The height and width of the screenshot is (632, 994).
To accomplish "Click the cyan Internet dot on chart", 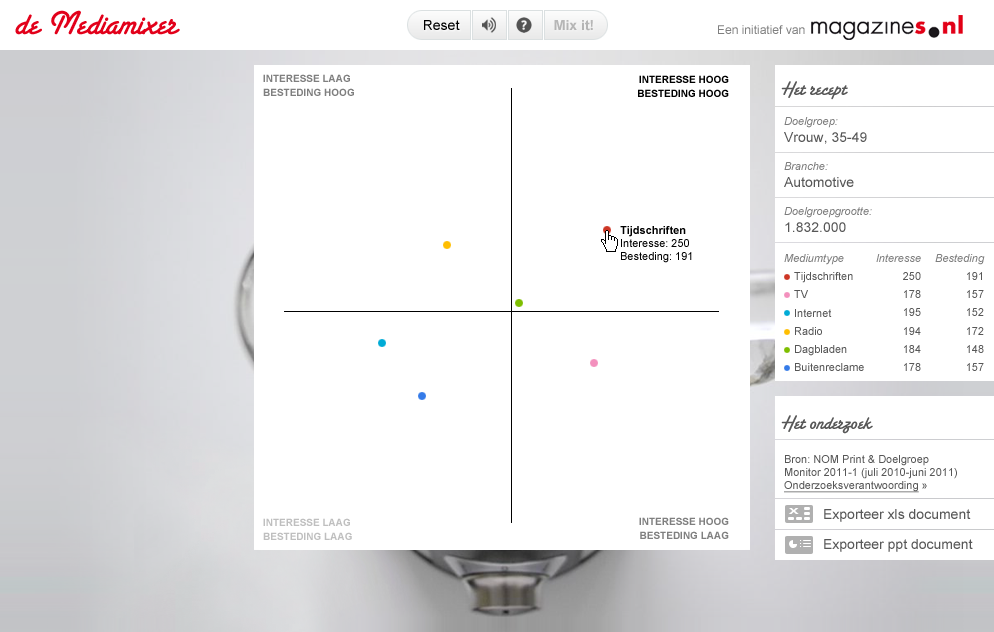I will click(x=382, y=343).
